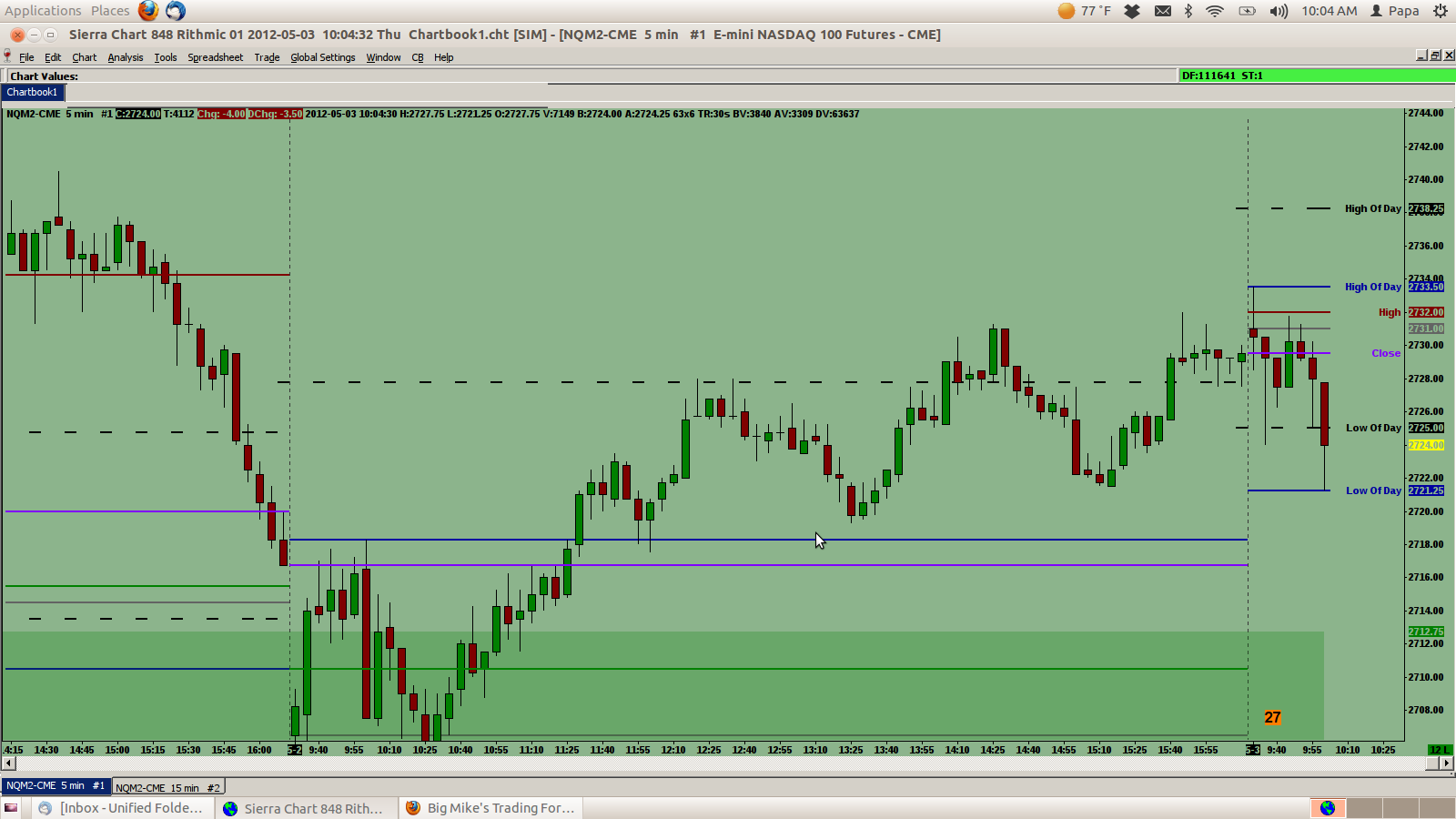Open the Wi-Fi network indicator
Viewport: 1456px width, 819px height.
pyautogui.click(x=1215, y=11)
